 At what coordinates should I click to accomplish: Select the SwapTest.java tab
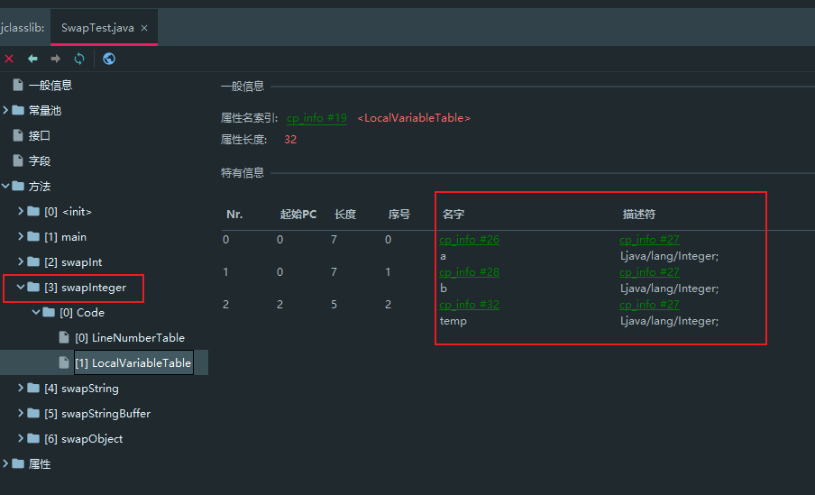98,28
